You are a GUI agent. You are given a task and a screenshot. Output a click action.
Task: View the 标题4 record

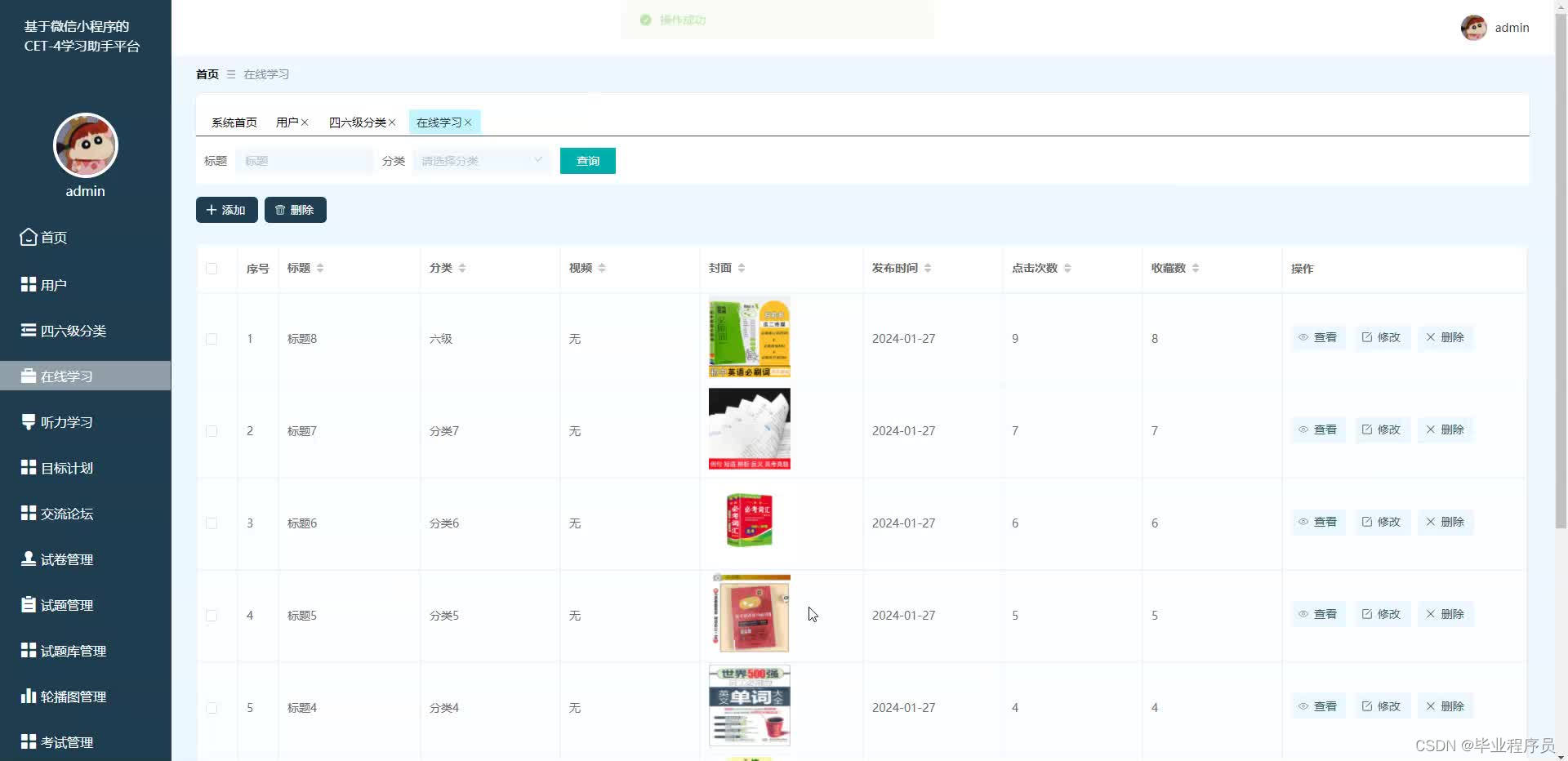click(x=1318, y=706)
